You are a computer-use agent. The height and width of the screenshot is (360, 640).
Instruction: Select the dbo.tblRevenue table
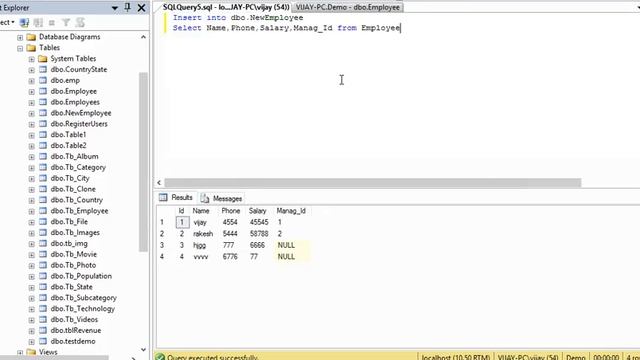point(76,330)
